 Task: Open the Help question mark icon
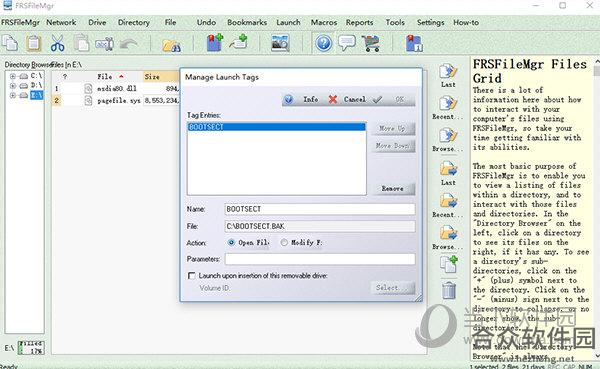324,43
